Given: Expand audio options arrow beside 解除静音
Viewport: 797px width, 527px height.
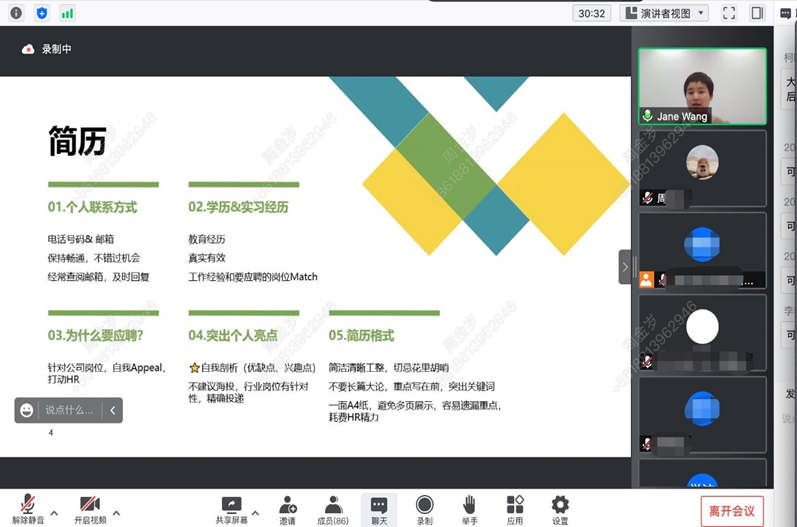Looking at the screenshot, I should pyautogui.click(x=55, y=513).
